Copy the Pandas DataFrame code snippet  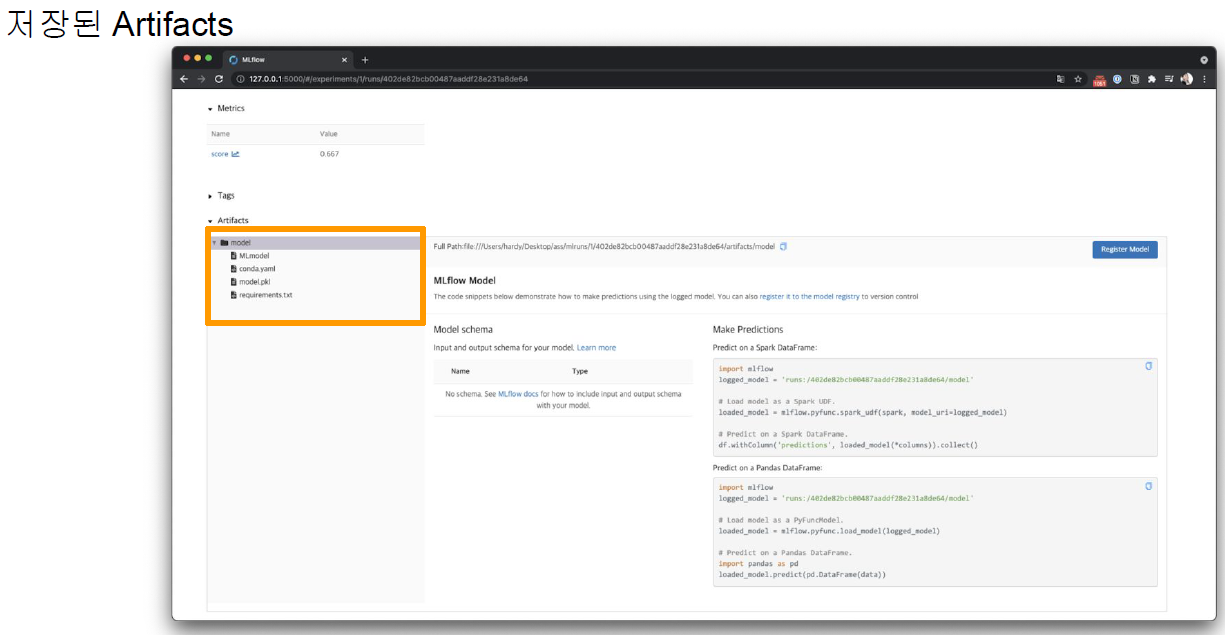(1148, 486)
